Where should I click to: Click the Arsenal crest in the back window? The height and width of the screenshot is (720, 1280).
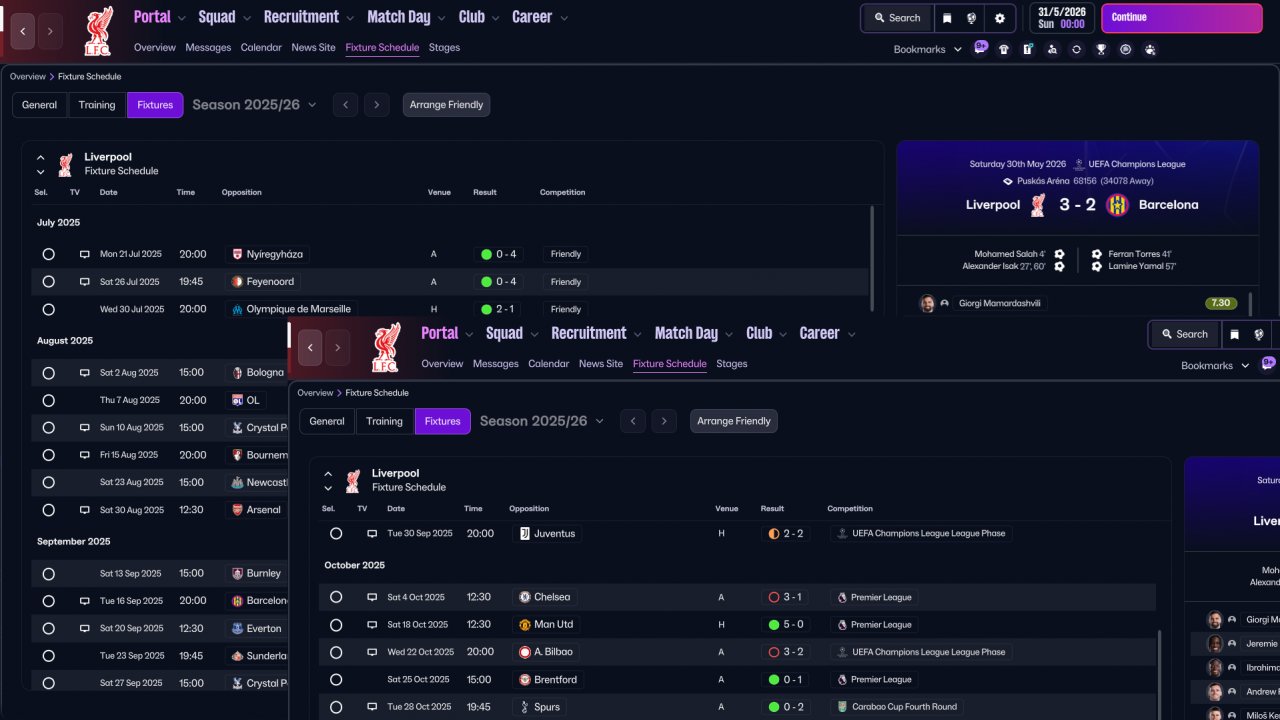click(x=237, y=510)
